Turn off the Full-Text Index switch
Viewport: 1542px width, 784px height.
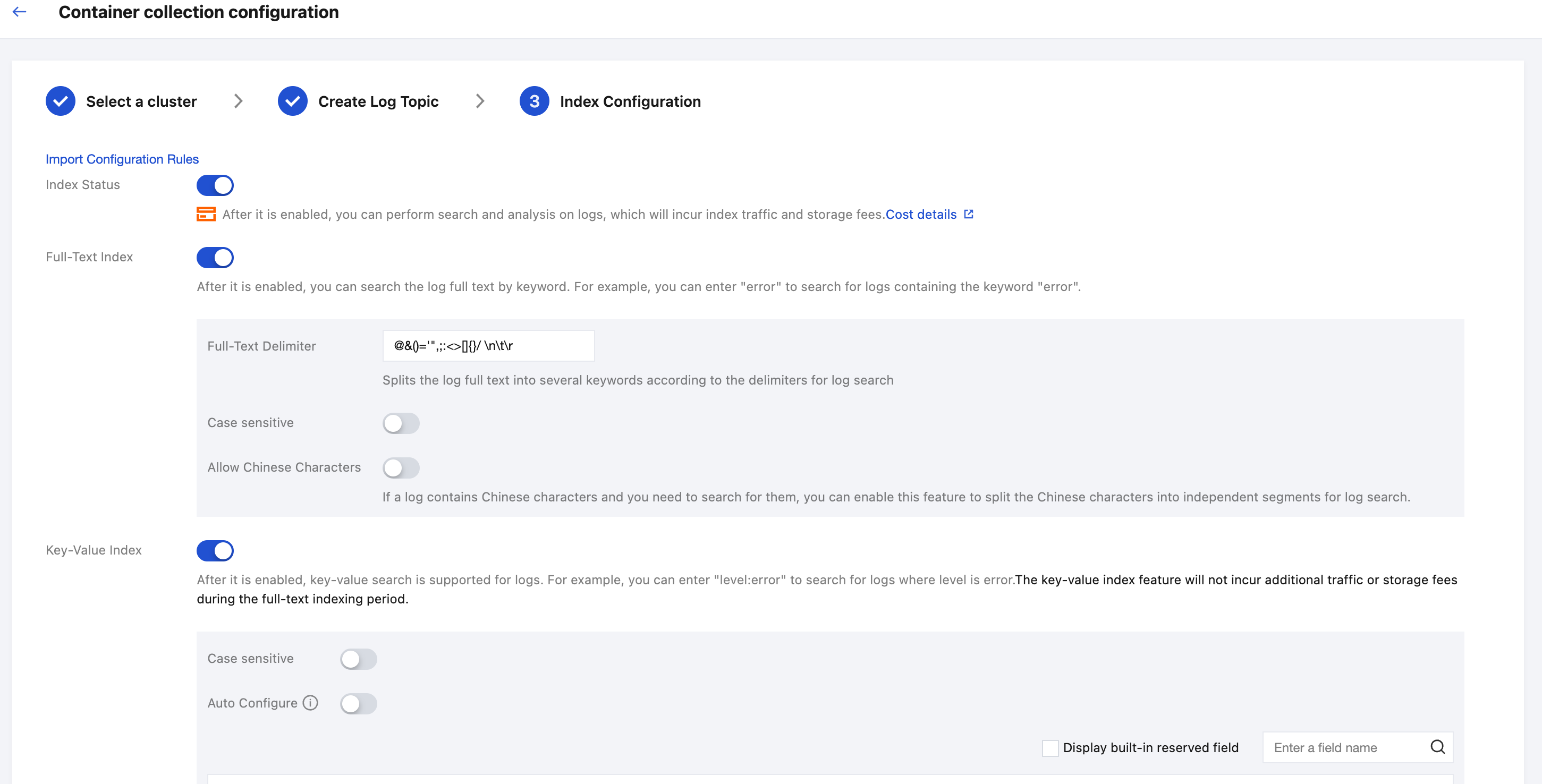point(215,257)
